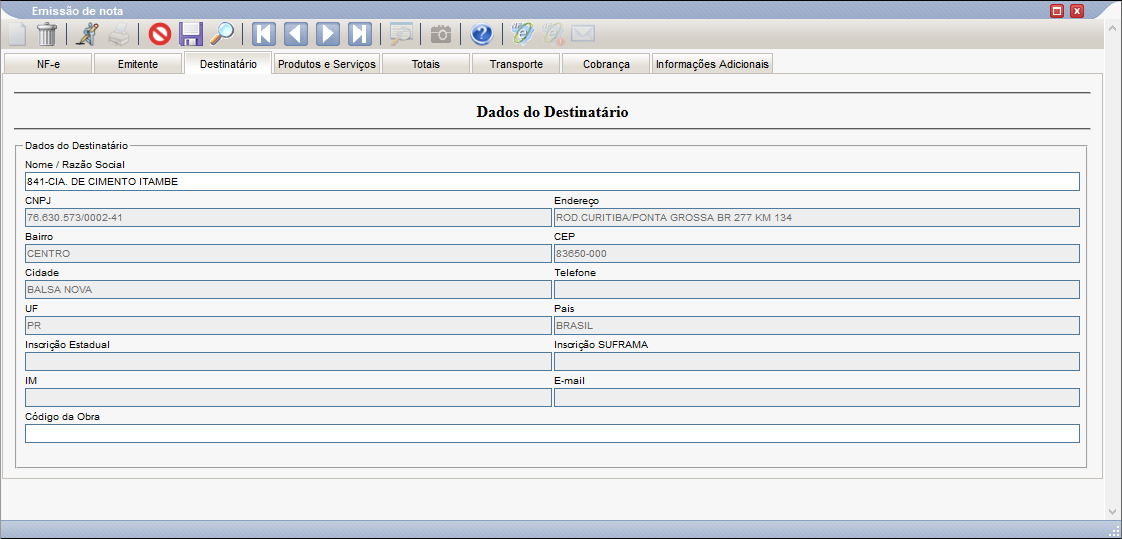Click the E-mail field
This screenshot has height=539, width=1122.
click(x=816, y=397)
